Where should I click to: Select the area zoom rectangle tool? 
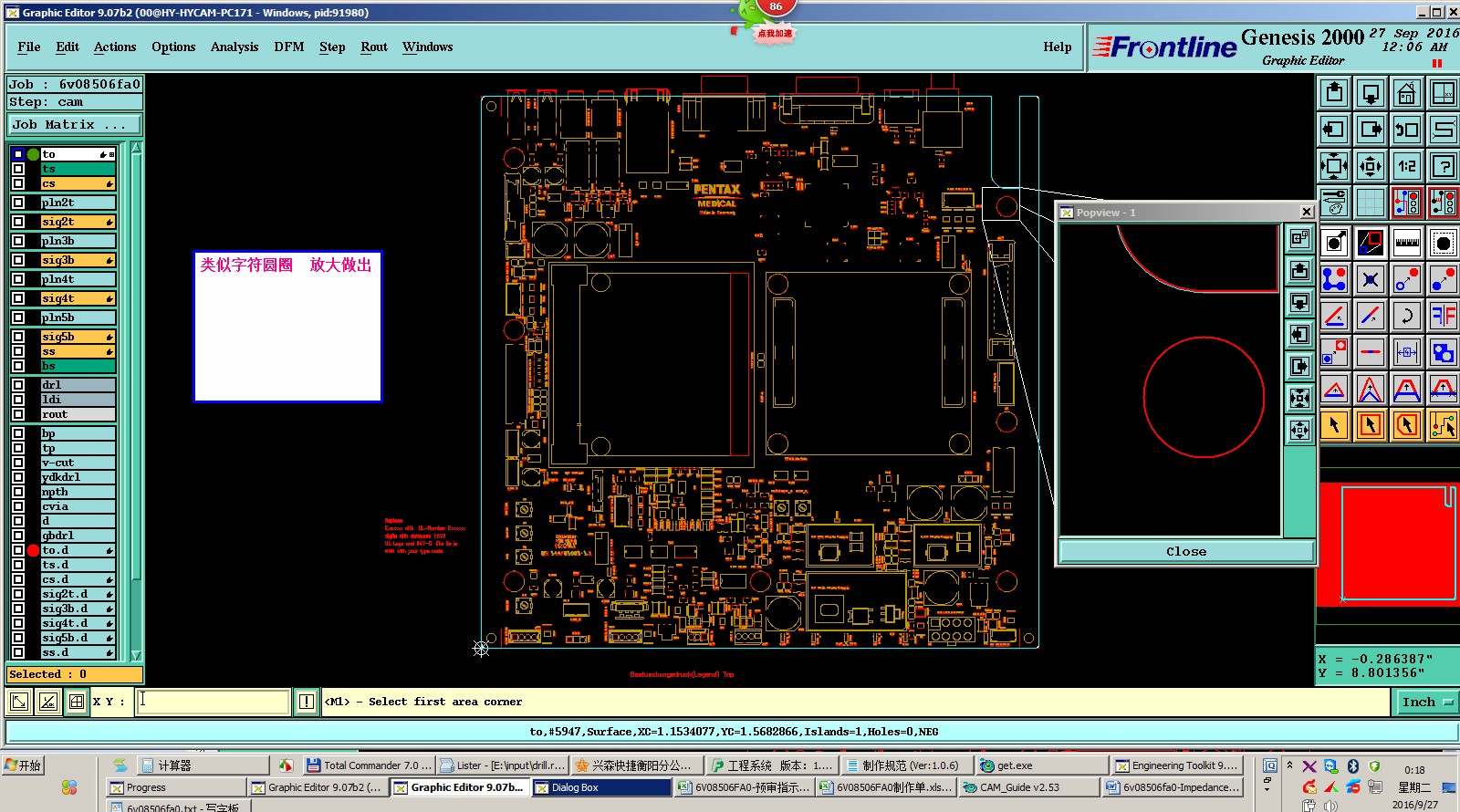click(x=1371, y=243)
